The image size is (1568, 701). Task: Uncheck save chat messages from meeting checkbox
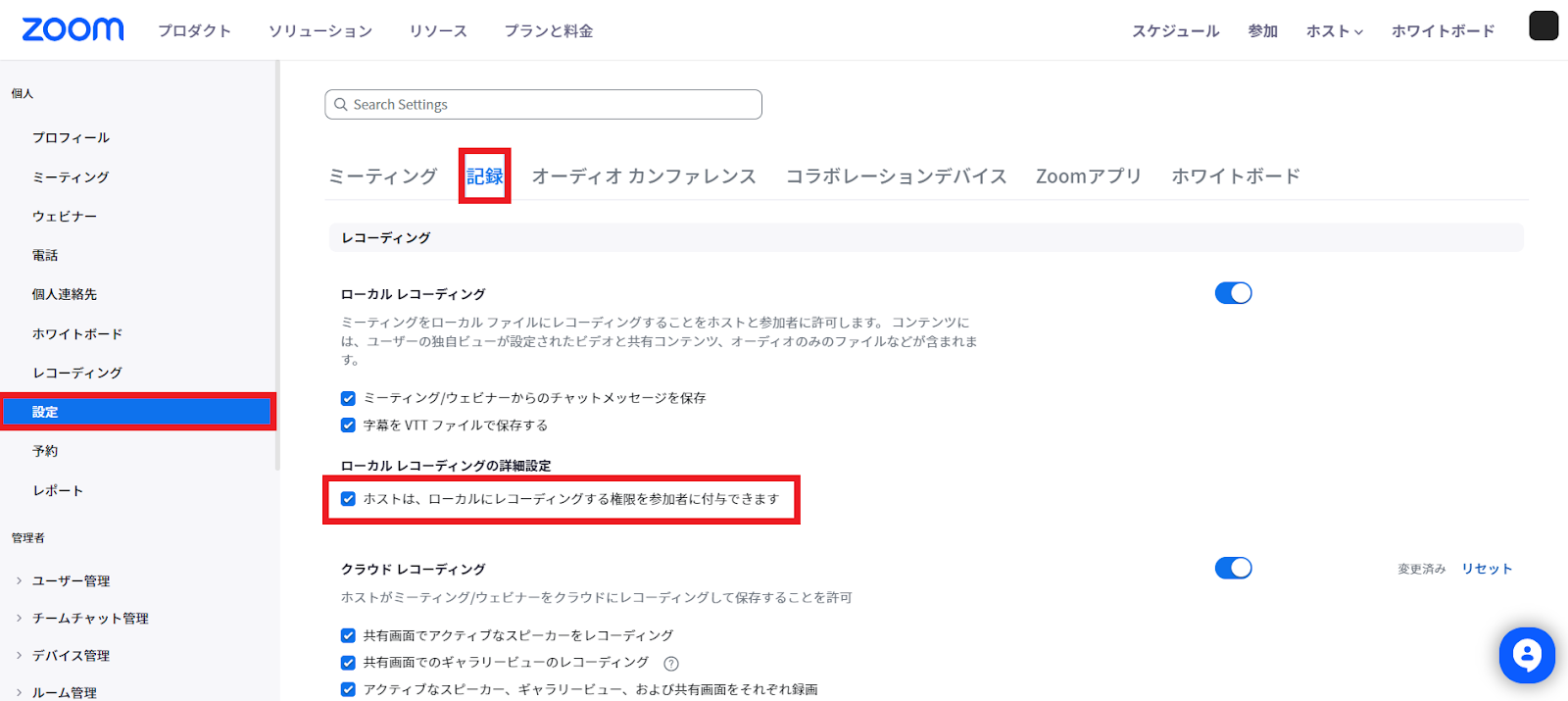click(x=348, y=398)
